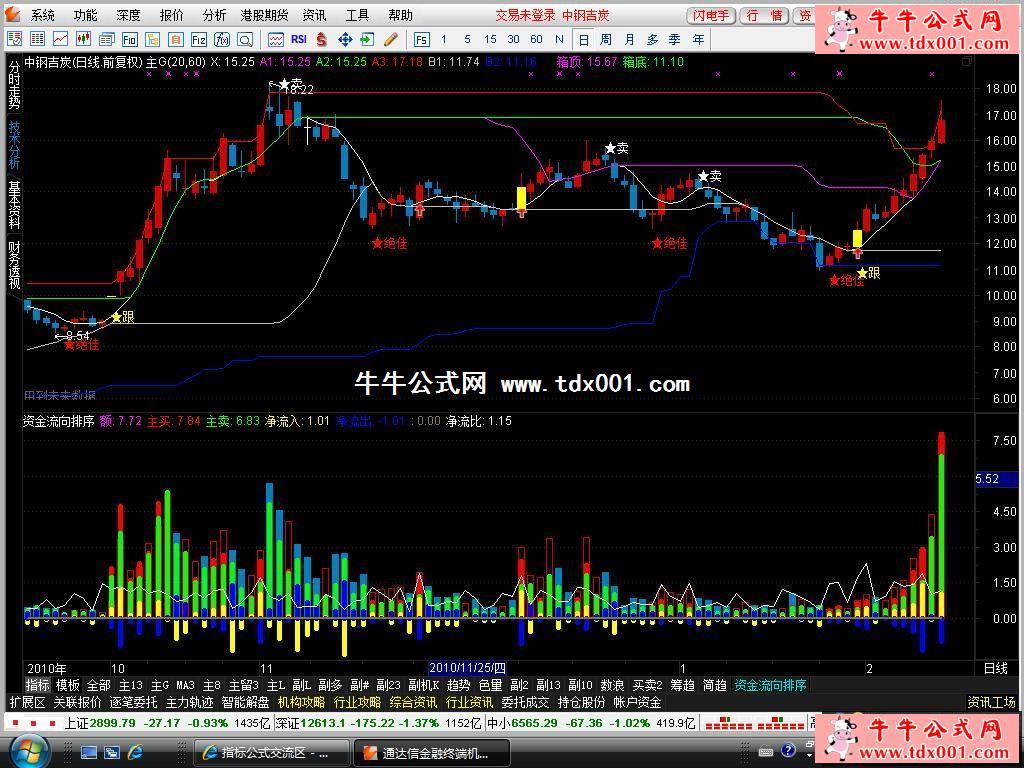Switch to 分时走势 side tab
Viewport: 1024px width, 768px height.
point(14,86)
